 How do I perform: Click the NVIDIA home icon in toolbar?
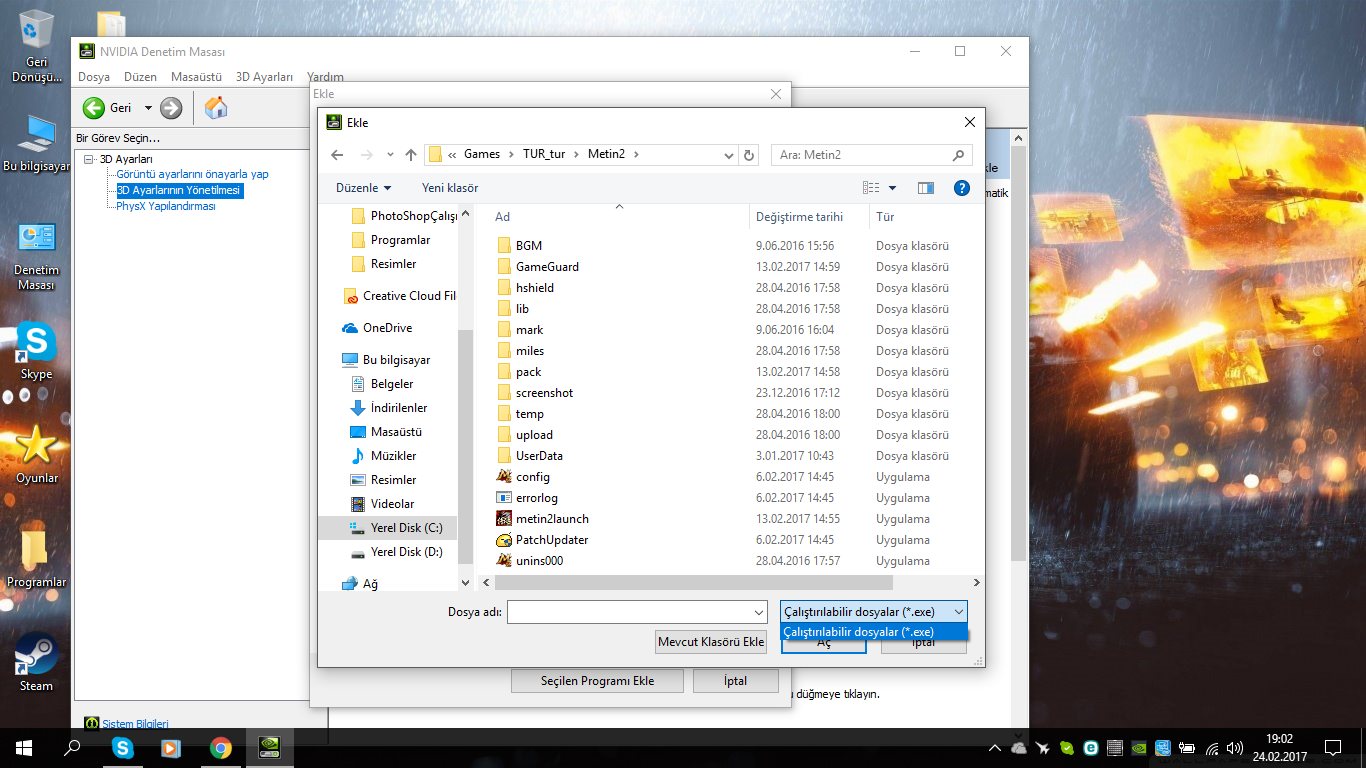point(216,108)
